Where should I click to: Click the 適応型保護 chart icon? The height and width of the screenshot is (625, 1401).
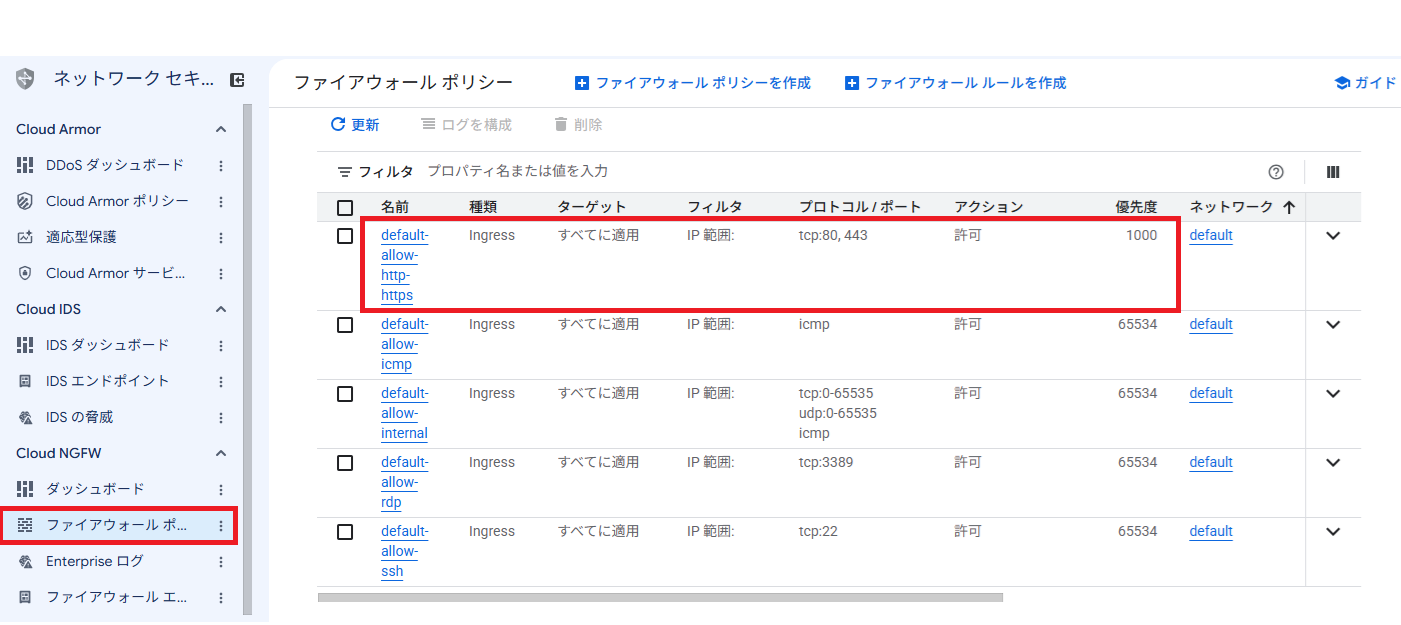pos(25,237)
